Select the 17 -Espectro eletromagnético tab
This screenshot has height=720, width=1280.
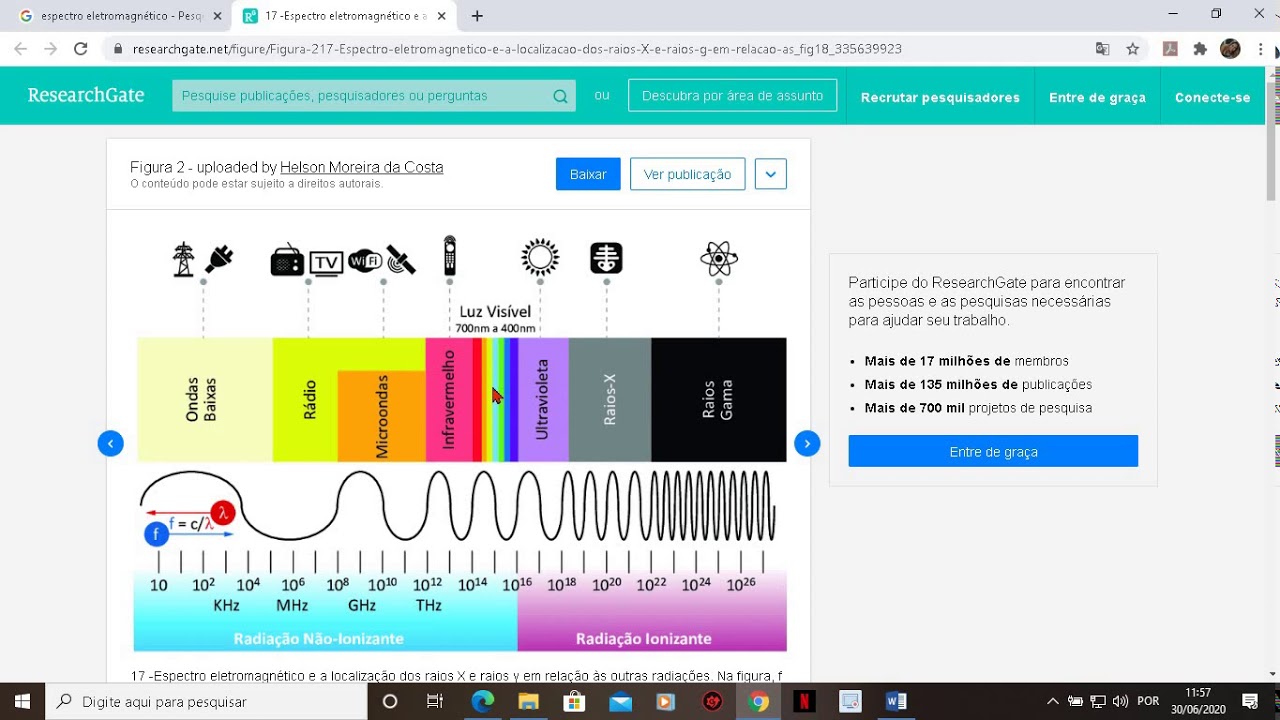point(344,16)
